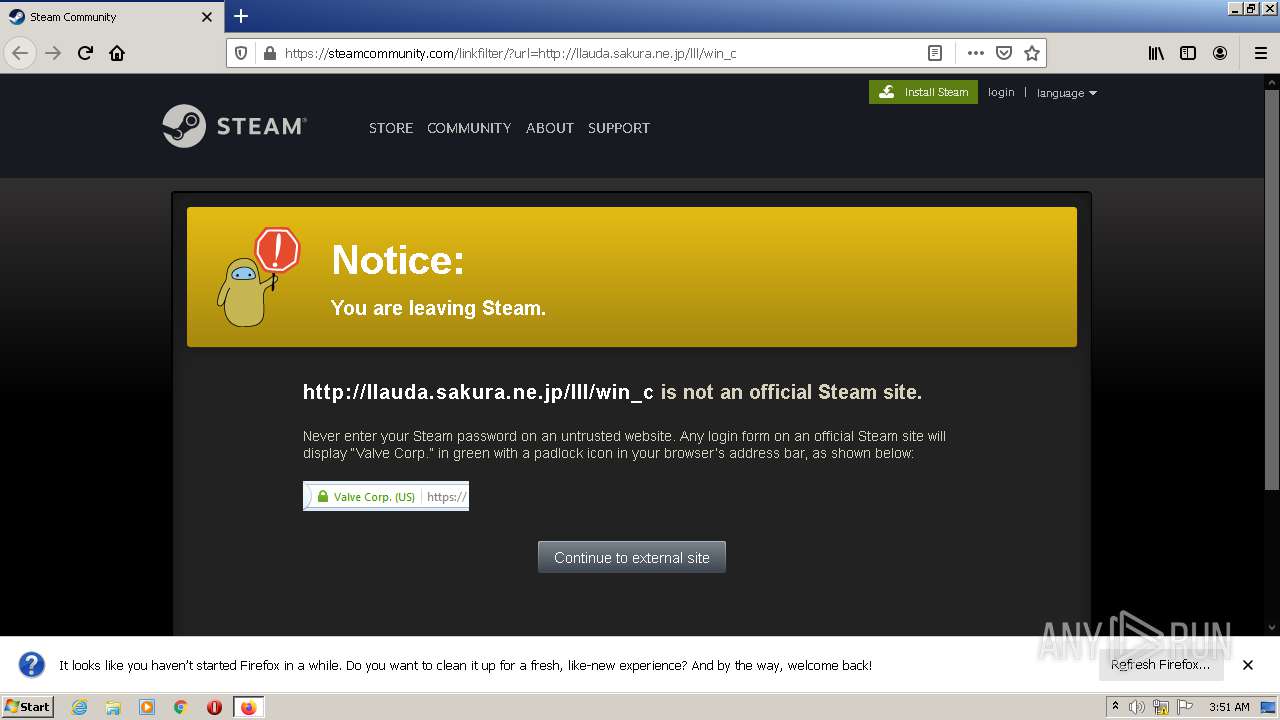1280x720 pixels.
Task: Launch Internet Explorer from taskbar
Action: tap(79, 707)
